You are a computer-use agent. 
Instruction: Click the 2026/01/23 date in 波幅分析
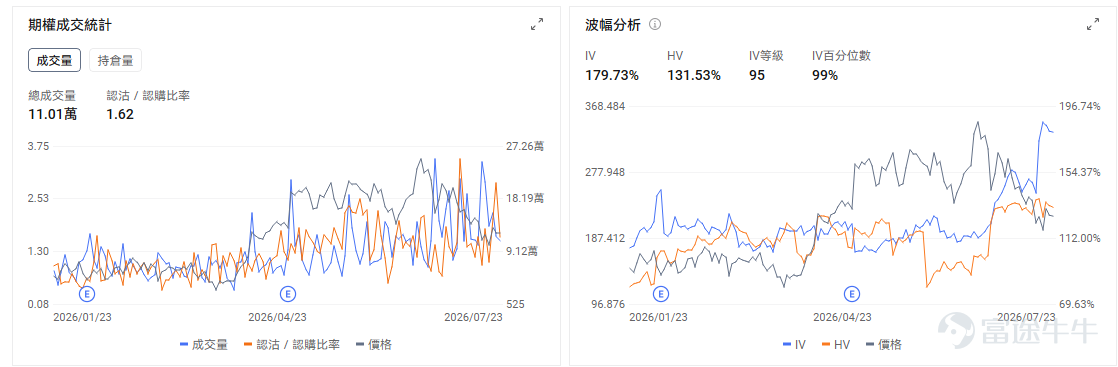coord(658,317)
